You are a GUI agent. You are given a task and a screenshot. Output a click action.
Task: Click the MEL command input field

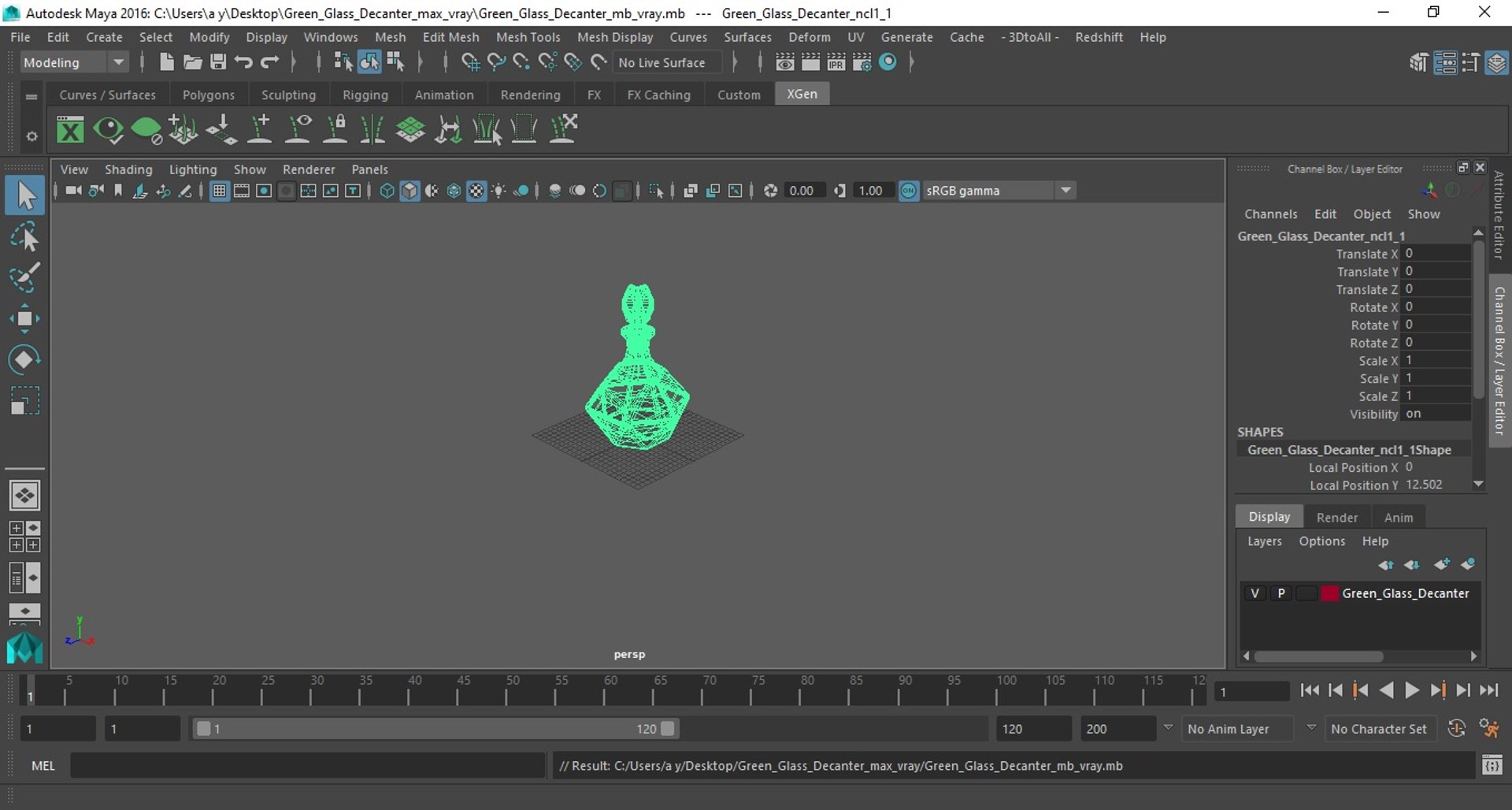[308, 765]
